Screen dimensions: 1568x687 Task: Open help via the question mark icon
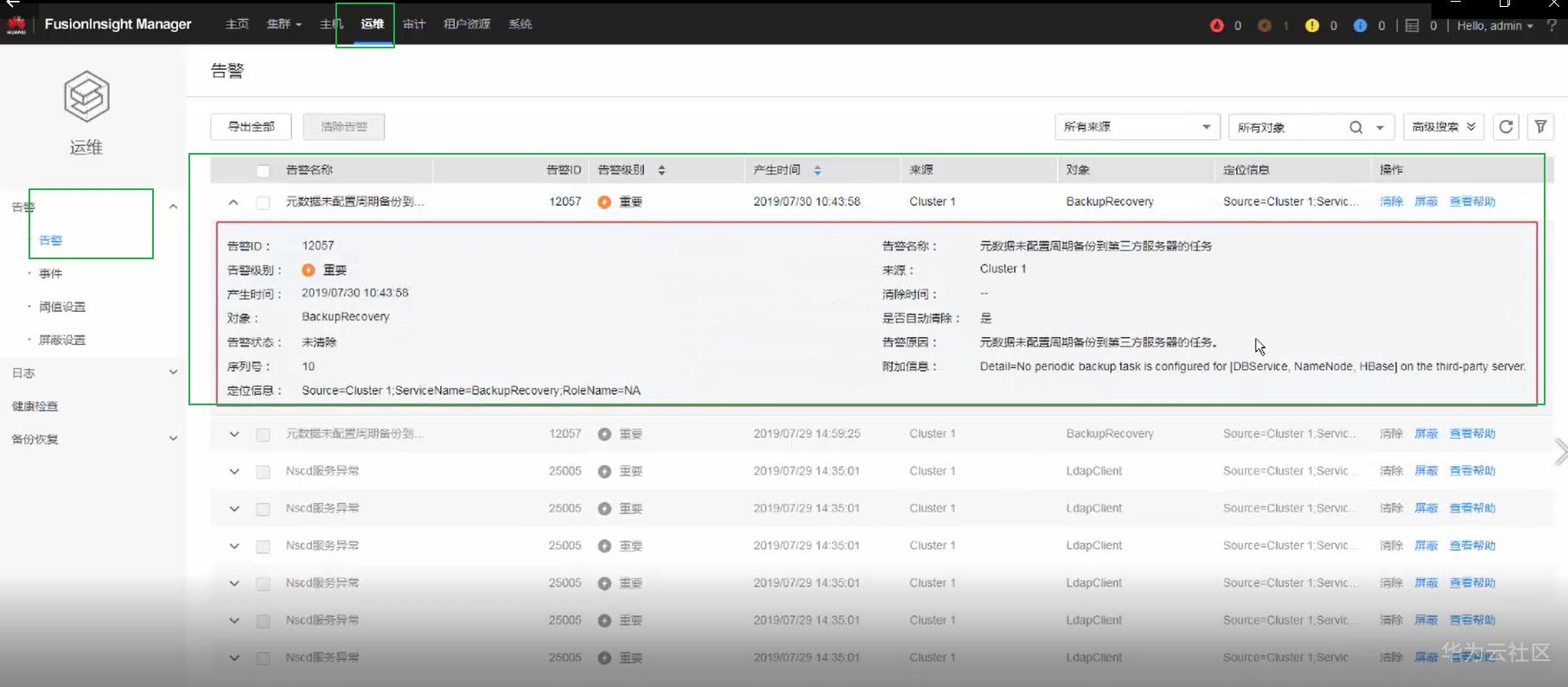(x=1552, y=25)
